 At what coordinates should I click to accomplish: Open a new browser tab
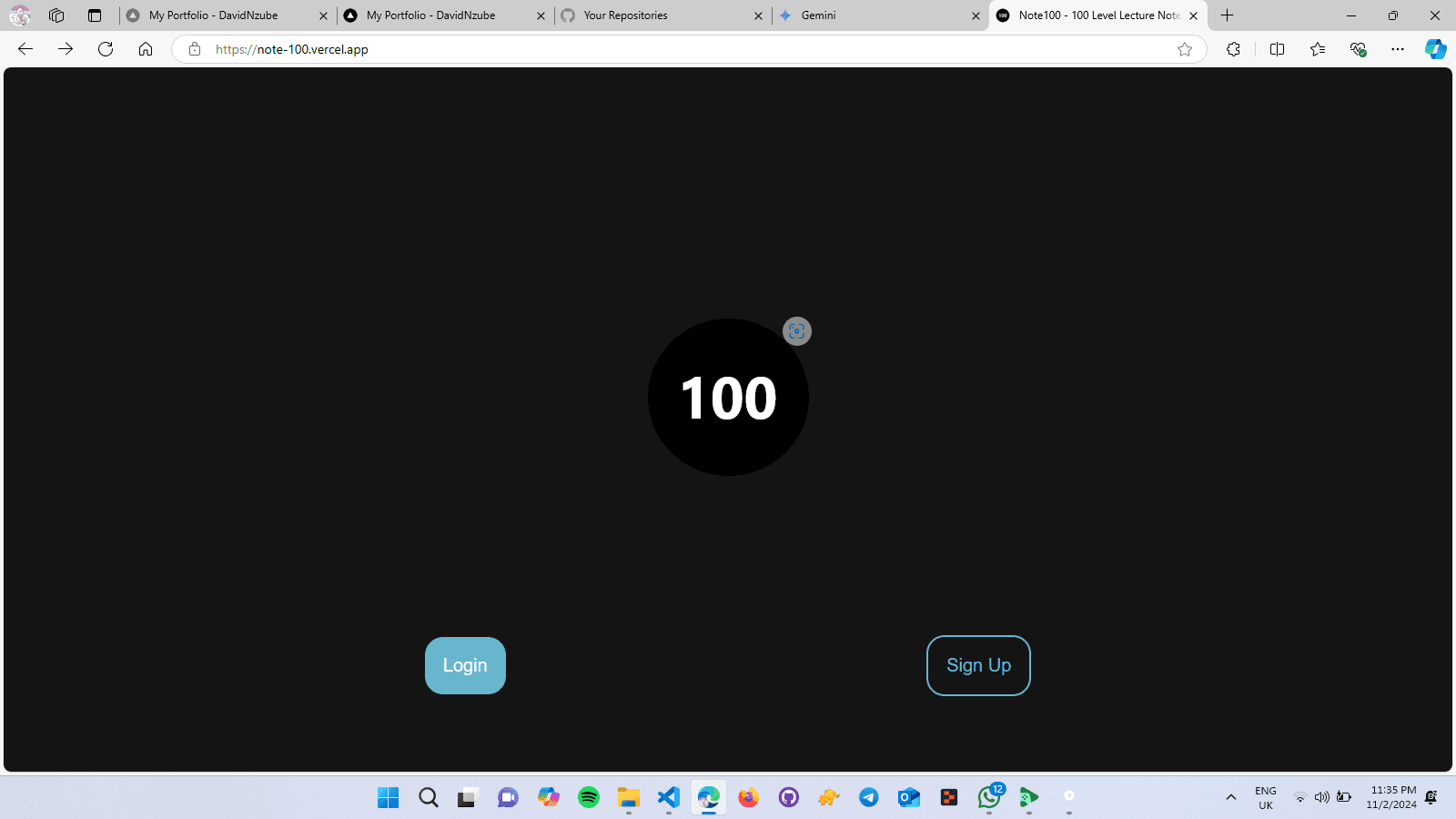tap(1227, 15)
